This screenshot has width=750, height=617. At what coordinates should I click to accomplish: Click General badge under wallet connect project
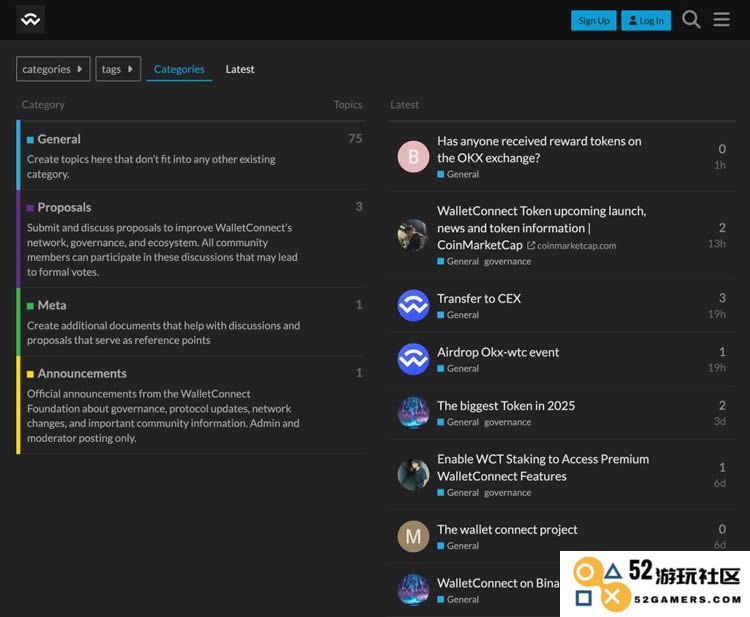tap(458, 546)
